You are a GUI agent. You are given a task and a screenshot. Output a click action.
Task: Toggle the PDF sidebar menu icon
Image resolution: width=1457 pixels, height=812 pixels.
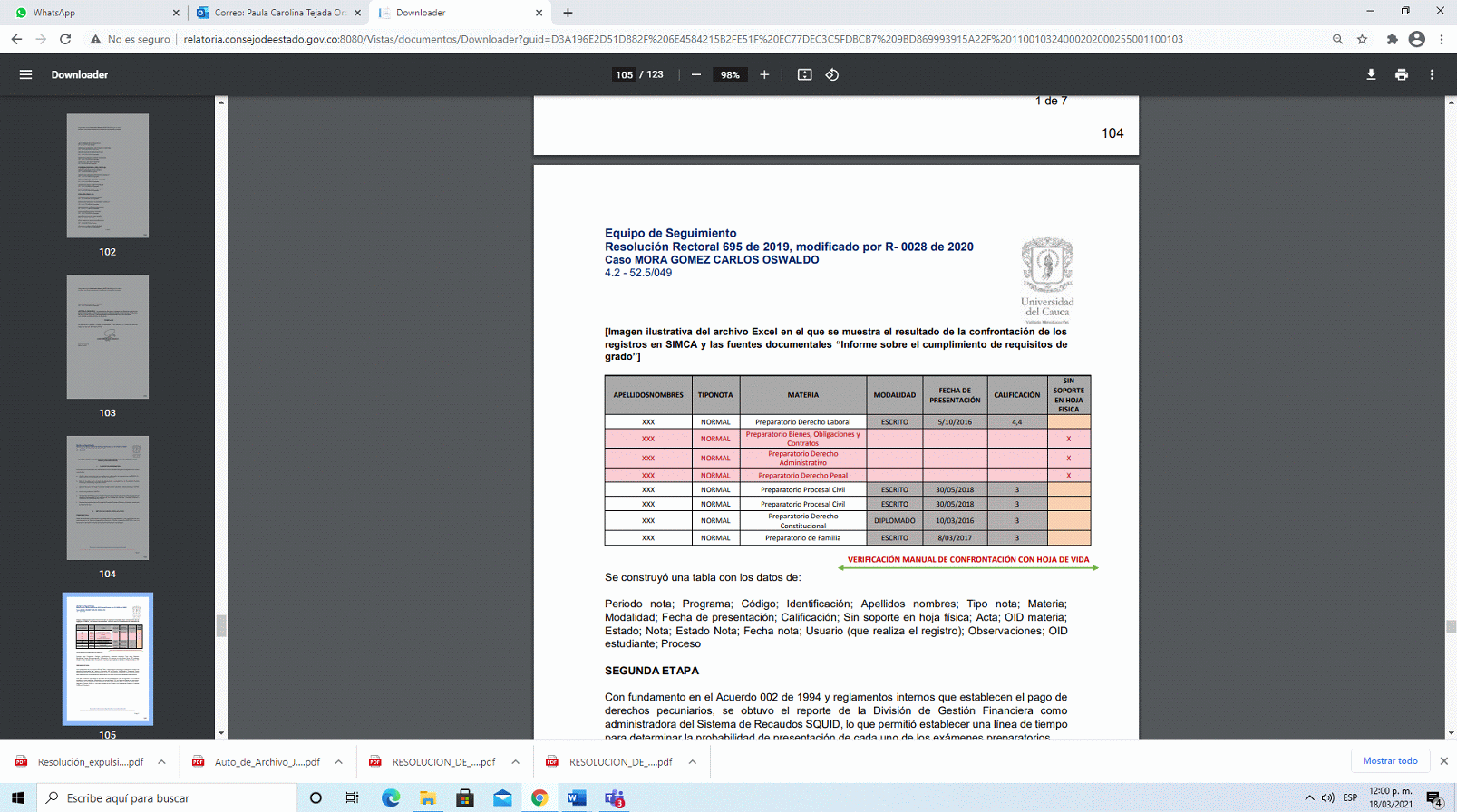(x=25, y=74)
